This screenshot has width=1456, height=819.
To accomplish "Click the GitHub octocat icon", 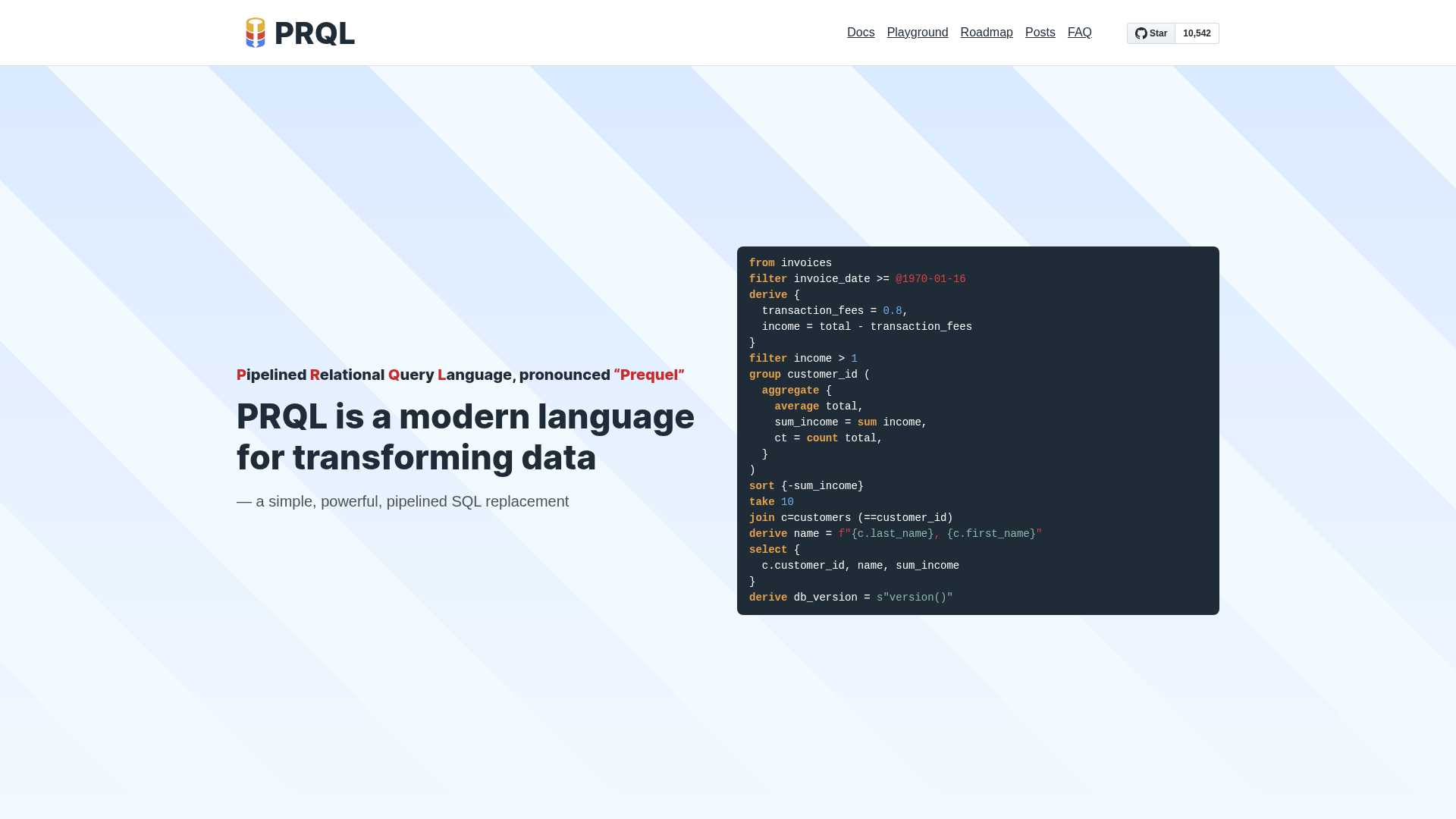I will 1141,33.
